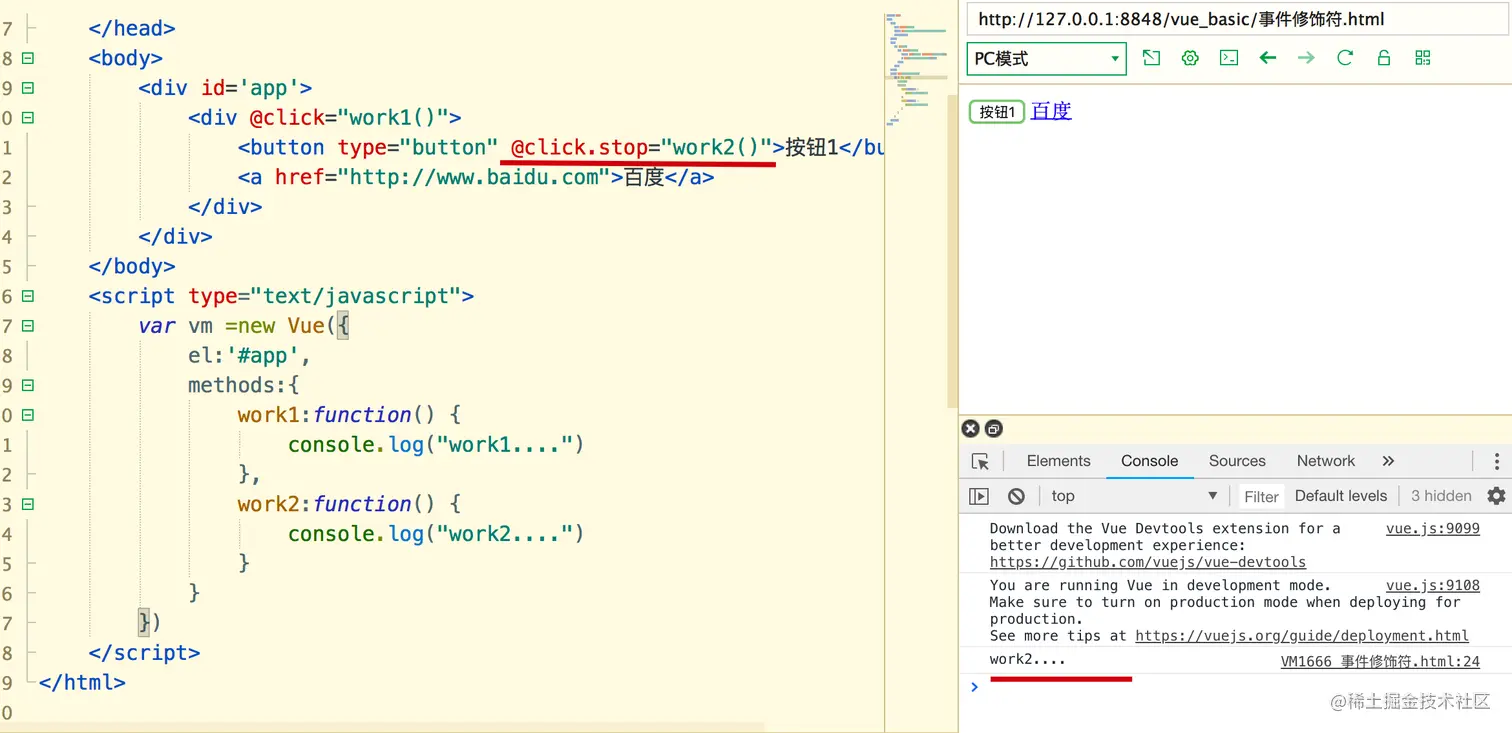This screenshot has height=733, width=1512.
Task: Open the vue.js:9099 source link
Action: click(x=1432, y=528)
